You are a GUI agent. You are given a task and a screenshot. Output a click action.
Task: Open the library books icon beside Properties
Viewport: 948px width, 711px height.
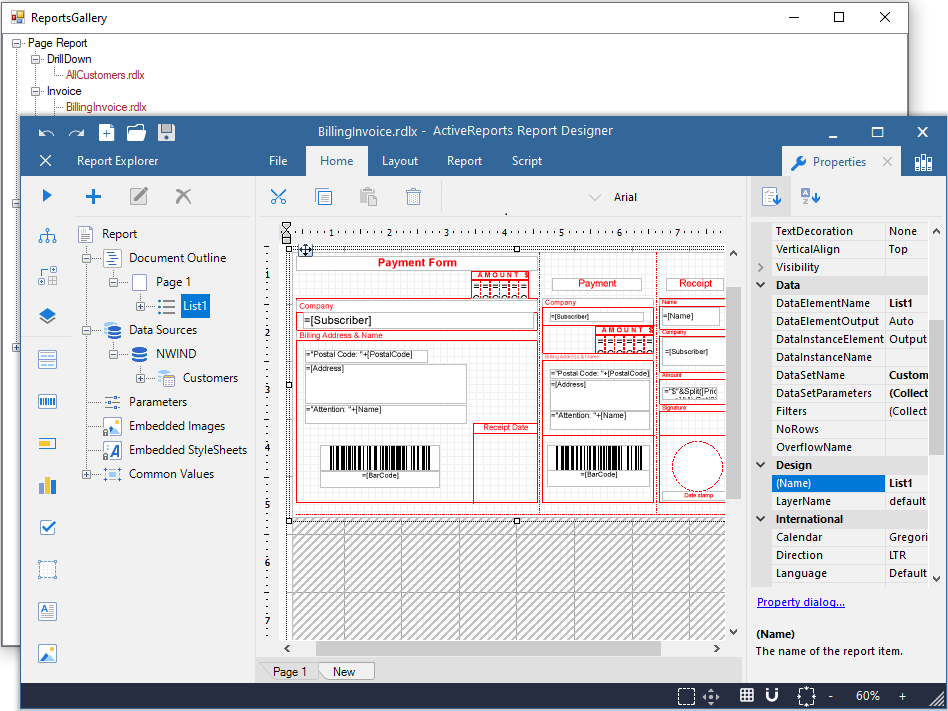(x=923, y=162)
